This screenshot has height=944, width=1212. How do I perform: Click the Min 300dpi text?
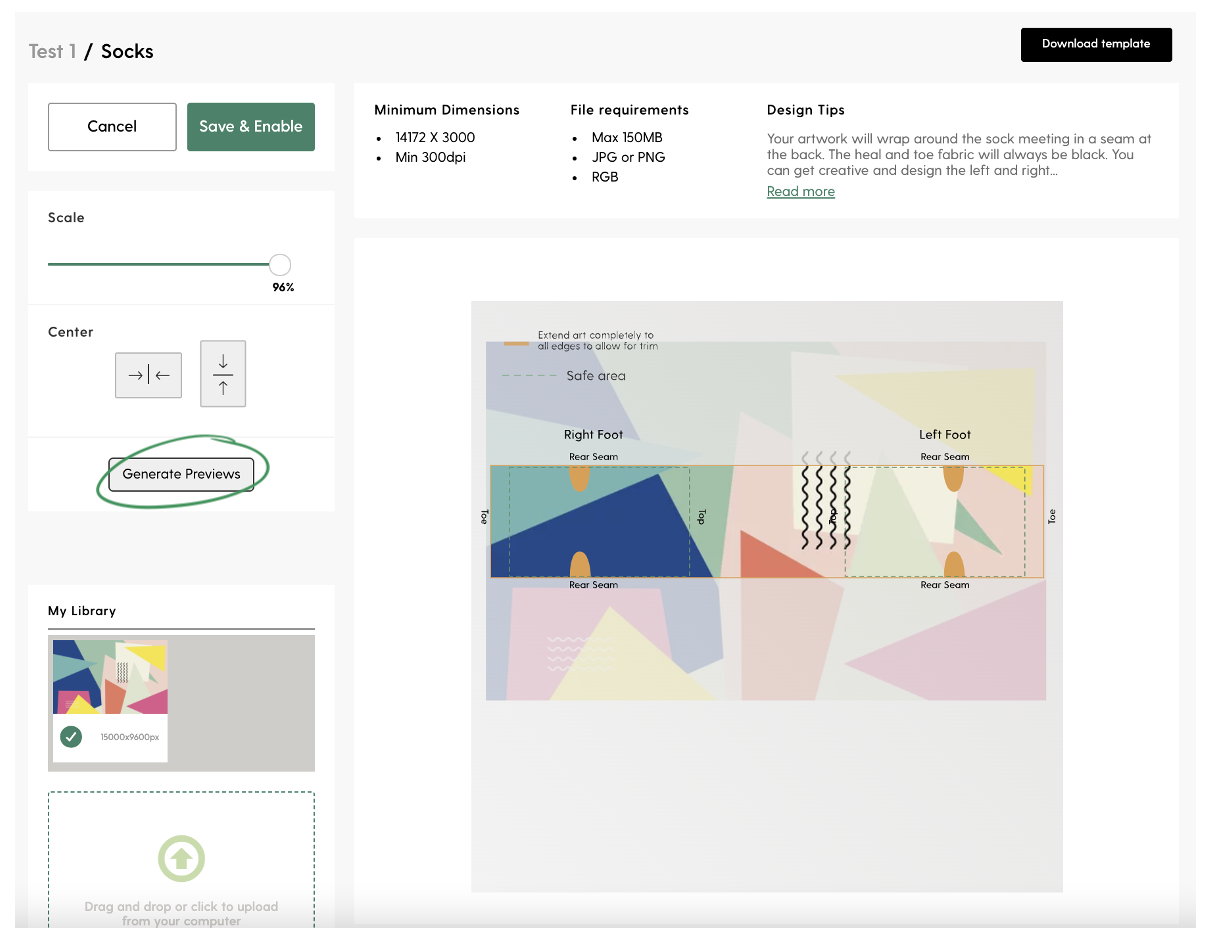[x=430, y=157]
